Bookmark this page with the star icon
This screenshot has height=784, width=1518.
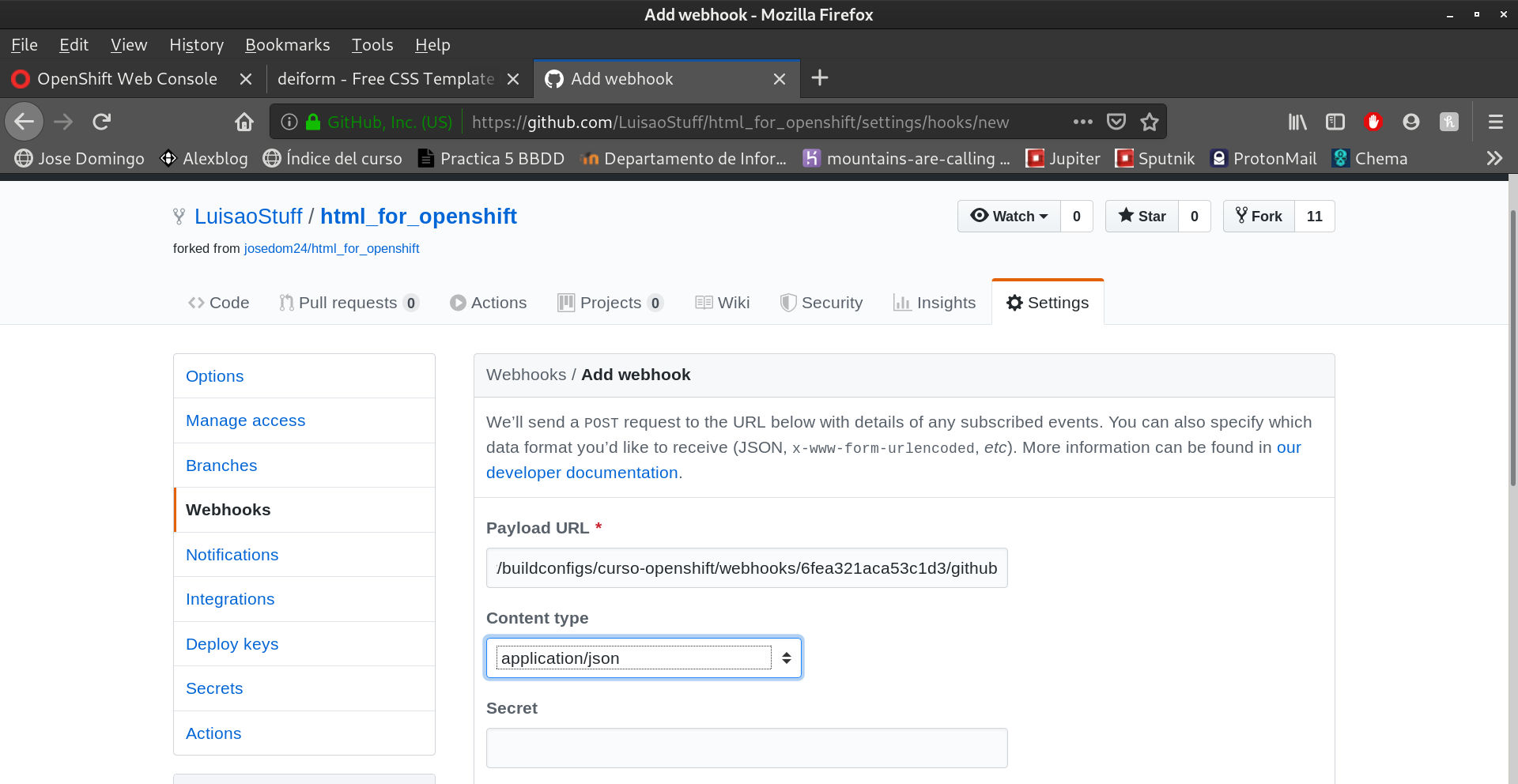coord(1149,122)
